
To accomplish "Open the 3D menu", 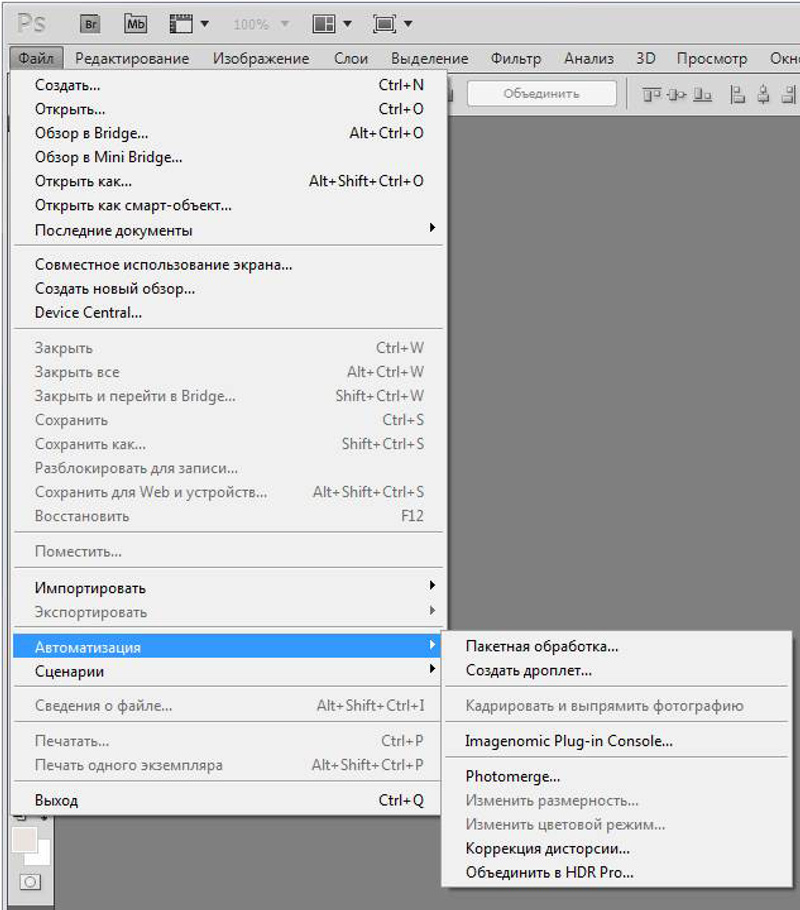I will pos(646,58).
